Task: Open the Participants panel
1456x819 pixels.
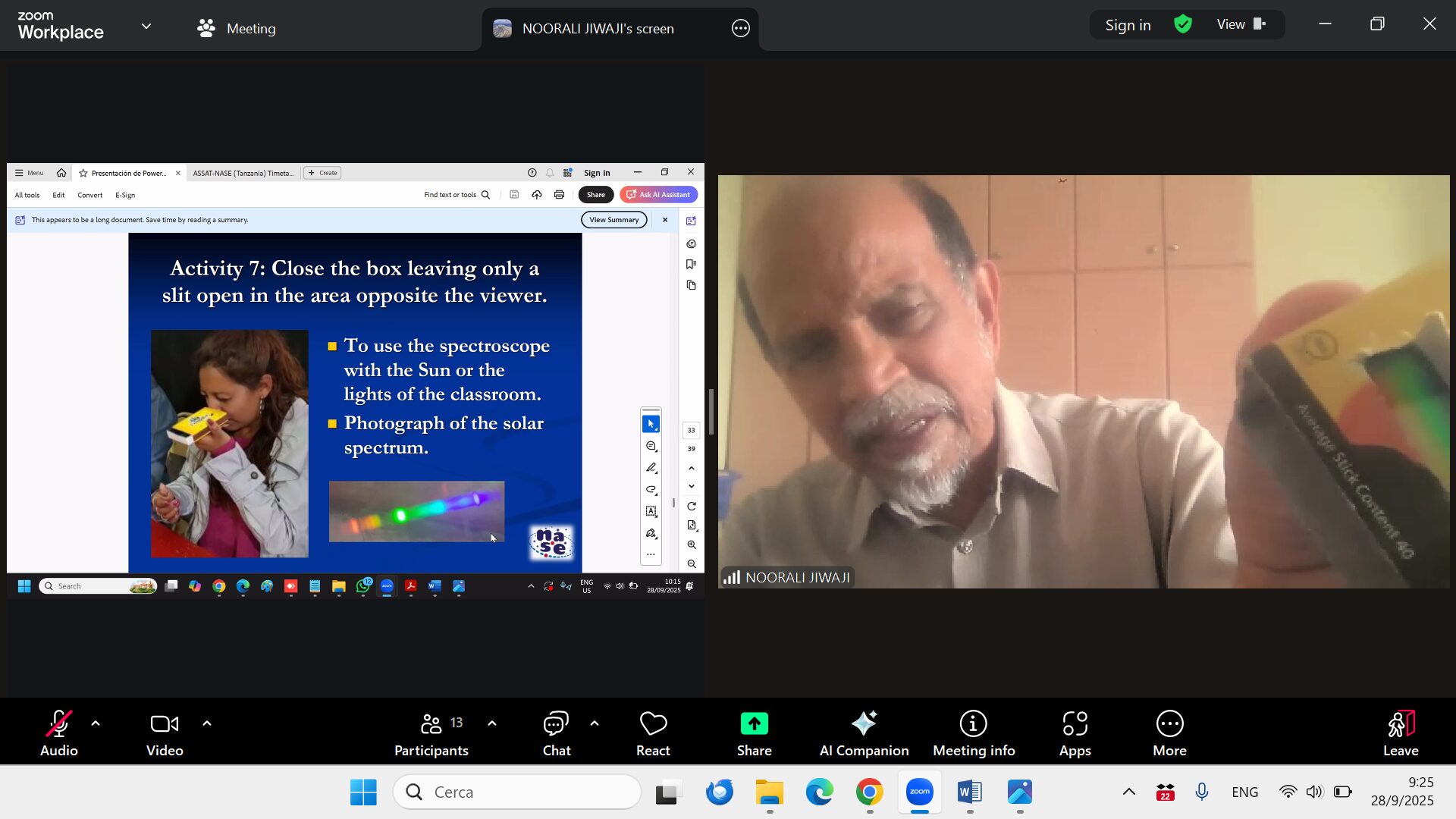Action: coord(431,733)
